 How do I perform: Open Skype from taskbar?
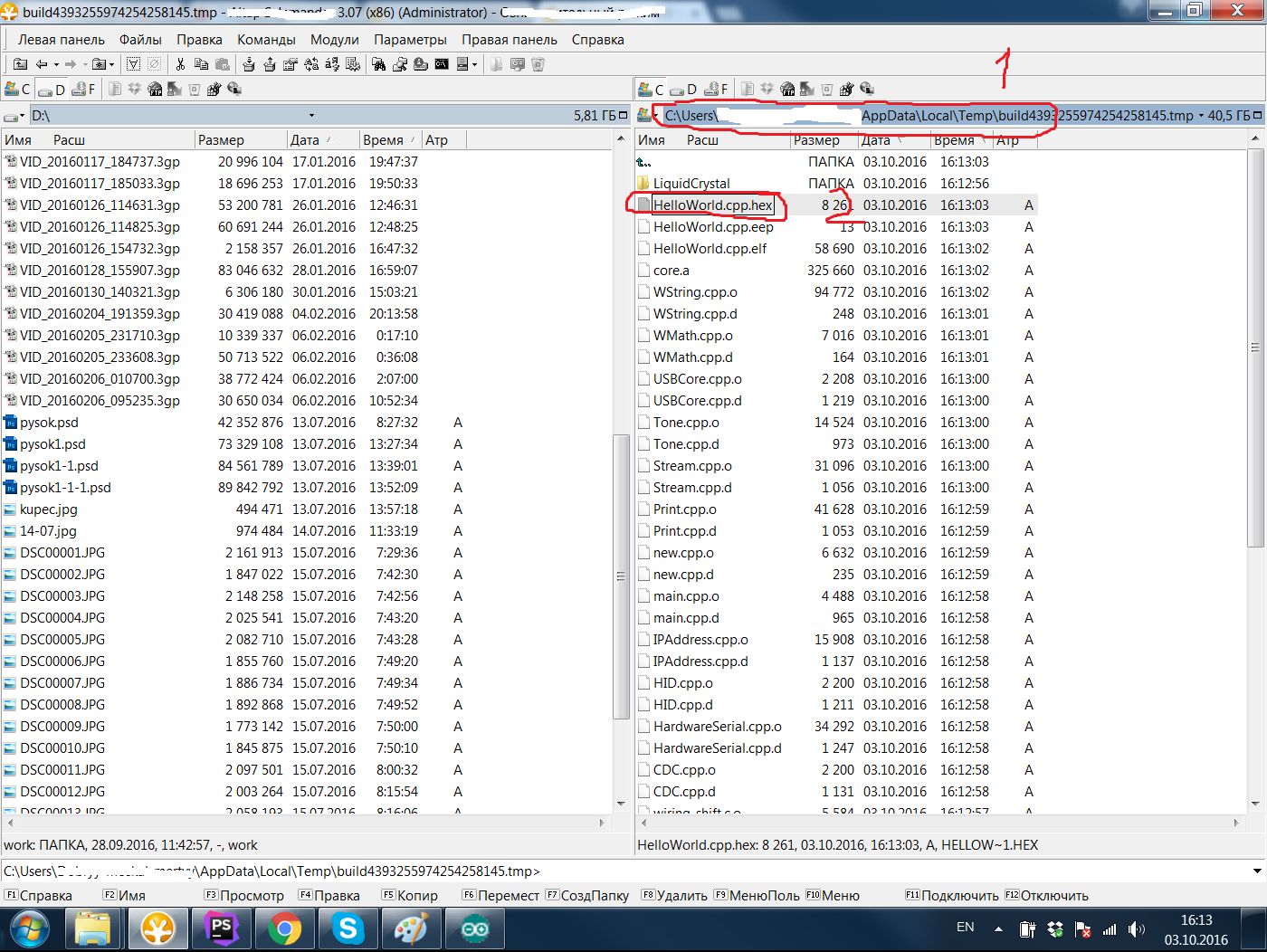click(x=348, y=928)
